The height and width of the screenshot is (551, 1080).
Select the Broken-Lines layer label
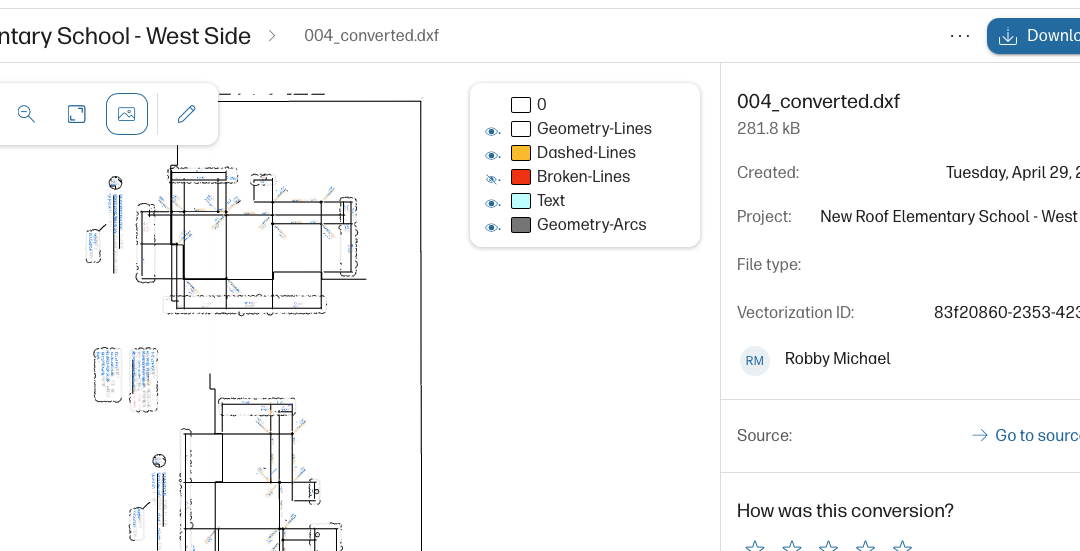pos(583,177)
